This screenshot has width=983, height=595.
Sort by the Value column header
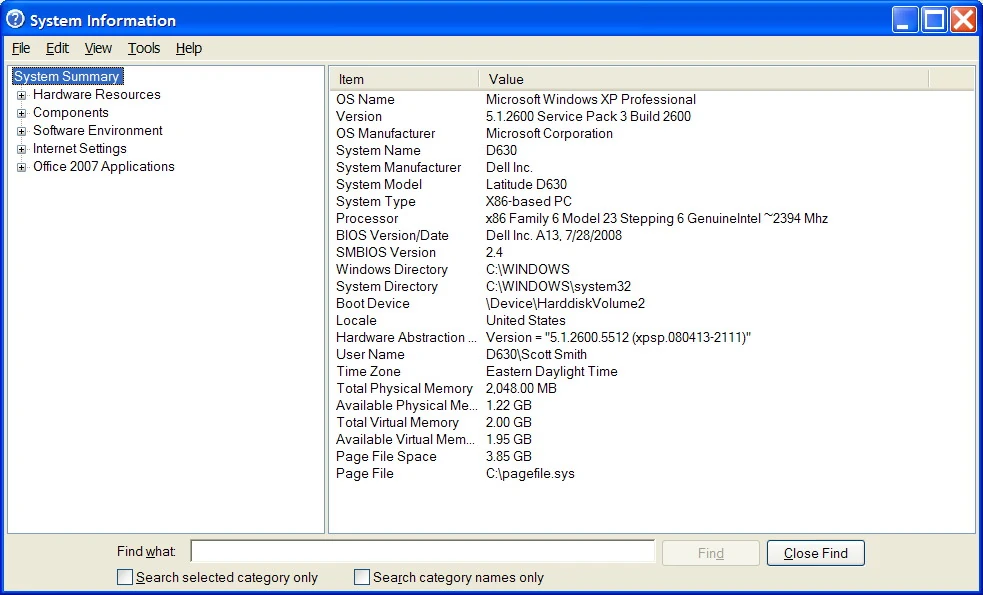coord(703,79)
